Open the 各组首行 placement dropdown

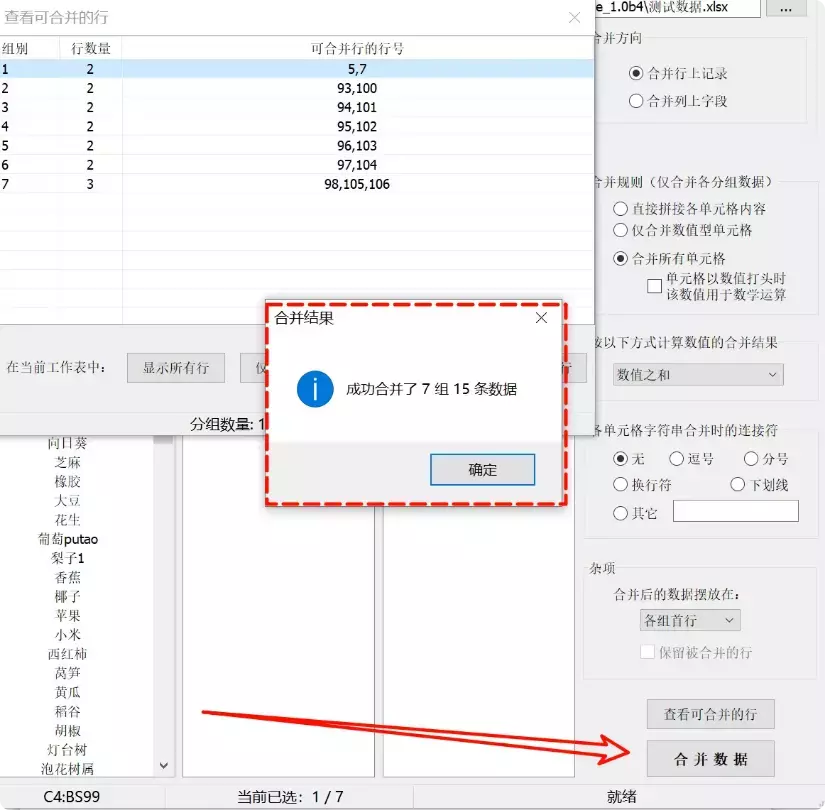(x=689, y=621)
